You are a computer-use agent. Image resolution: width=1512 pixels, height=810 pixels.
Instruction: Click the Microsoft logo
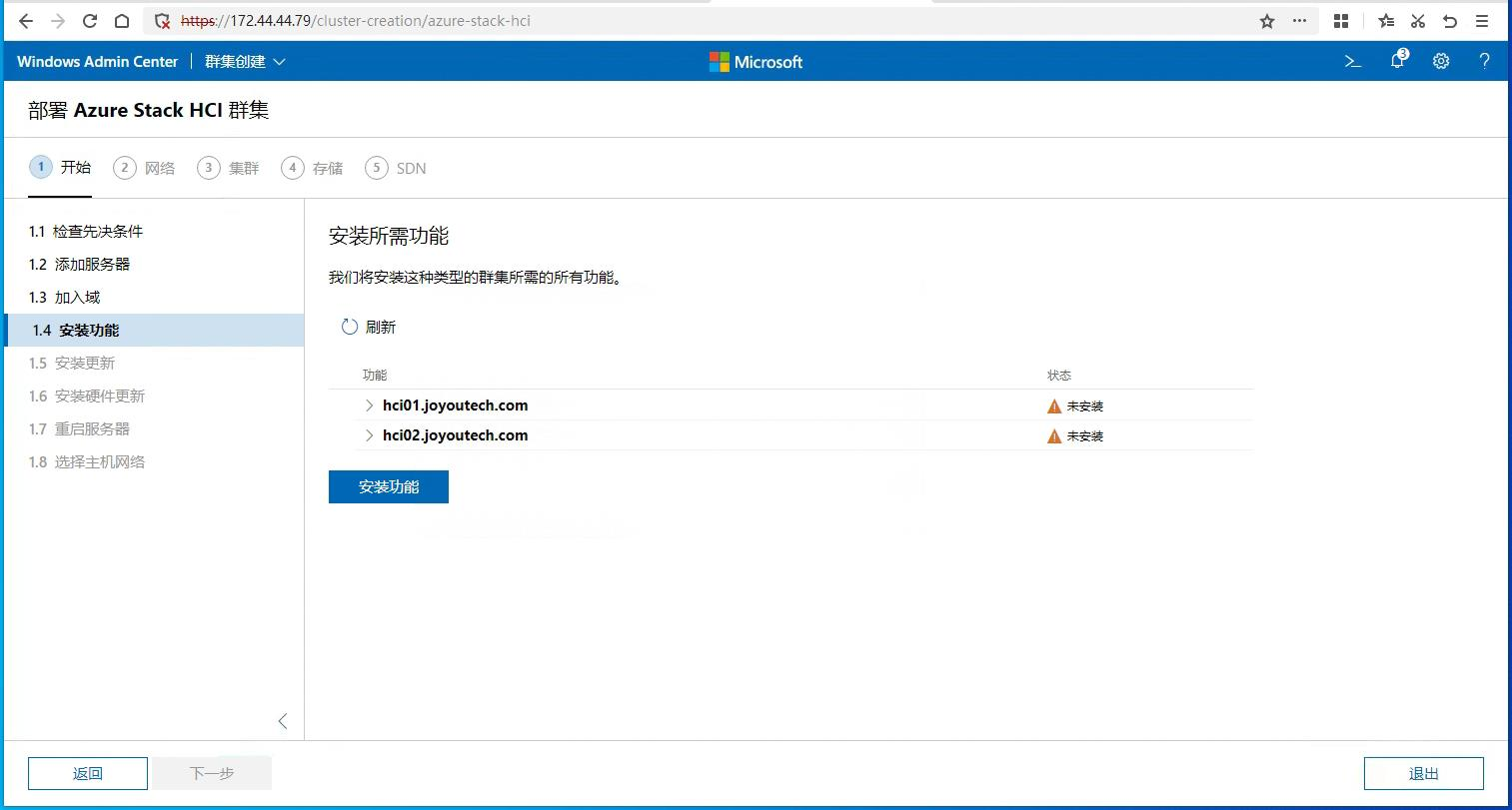click(756, 62)
